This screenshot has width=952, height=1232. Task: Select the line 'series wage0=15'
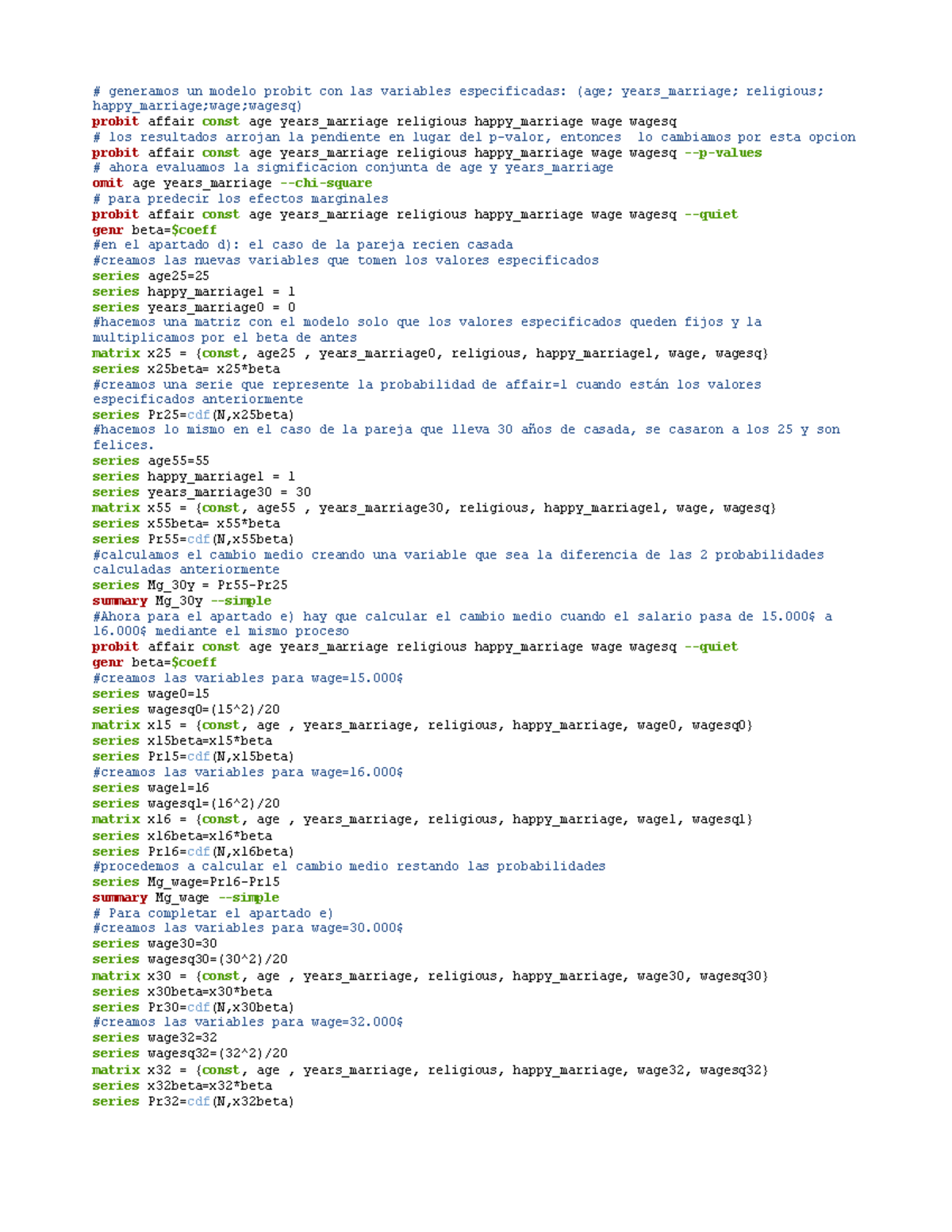point(151,694)
